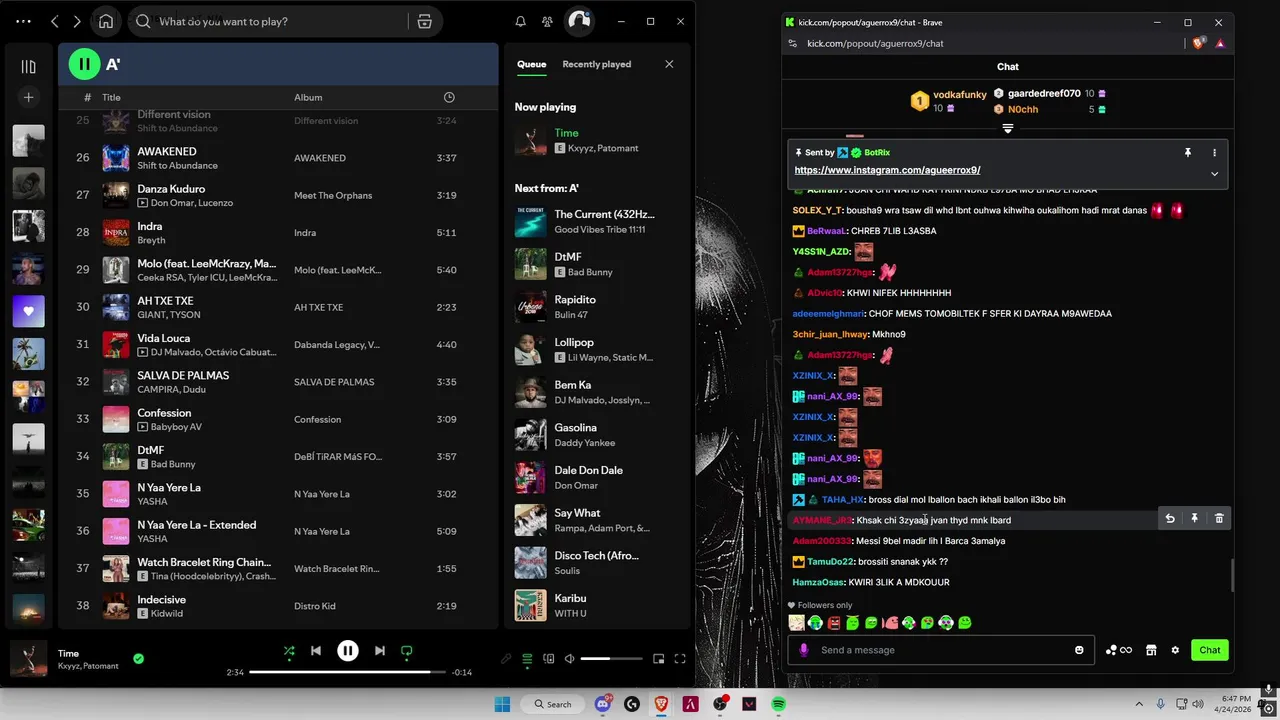Open Friend Activity icon in Spotify
Screen dimensions: 1280x720
tap(547, 21)
